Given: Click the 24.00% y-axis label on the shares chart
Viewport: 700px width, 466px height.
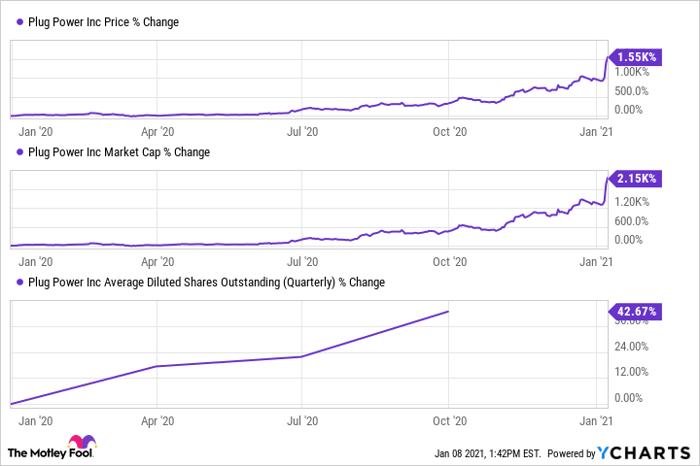Looking at the screenshot, I should point(630,346).
